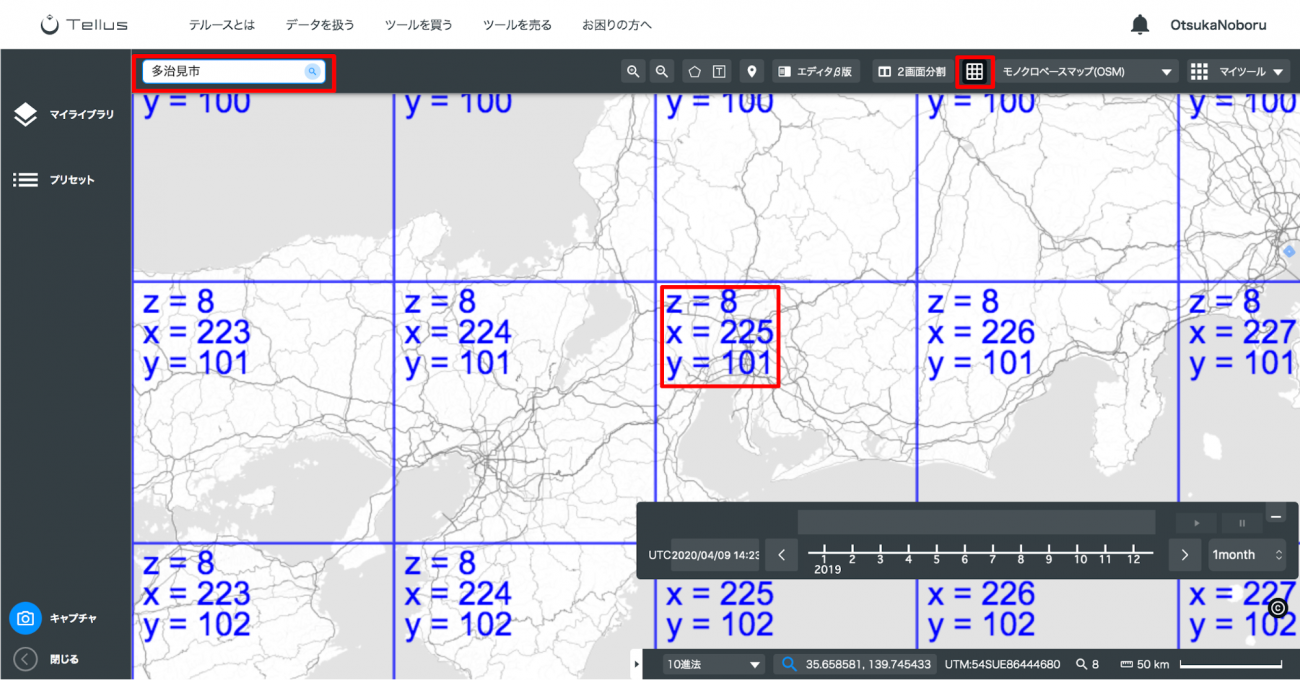The height and width of the screenshot is (680, 1300).
Task: Open the ツールを買う menu
Action: click(x=418, y=25)
